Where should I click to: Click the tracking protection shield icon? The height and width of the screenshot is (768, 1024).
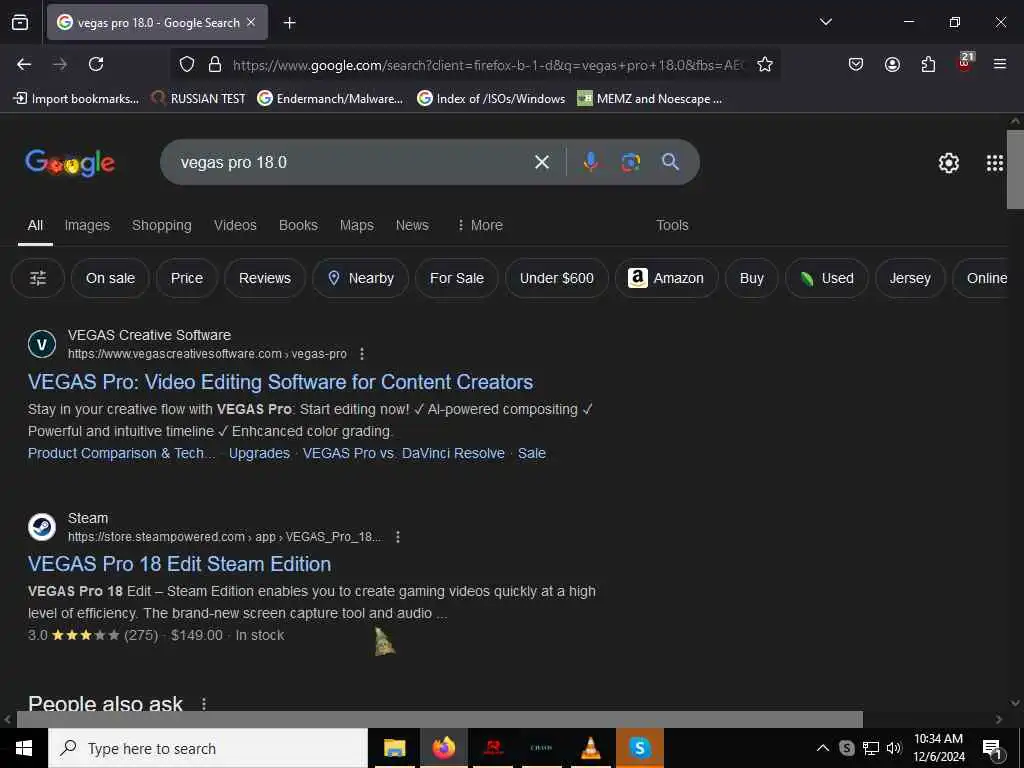(x=187, y=64)
